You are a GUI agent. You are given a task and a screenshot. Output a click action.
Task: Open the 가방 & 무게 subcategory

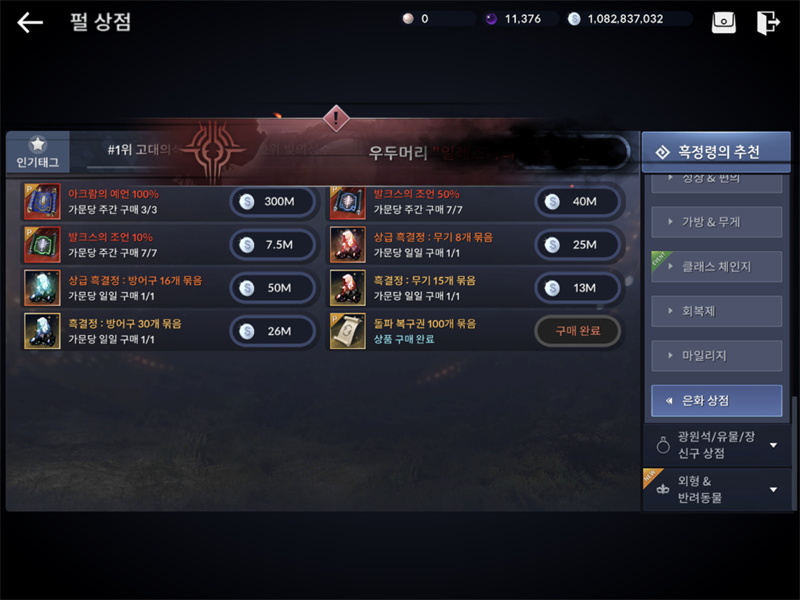point(717,222)
